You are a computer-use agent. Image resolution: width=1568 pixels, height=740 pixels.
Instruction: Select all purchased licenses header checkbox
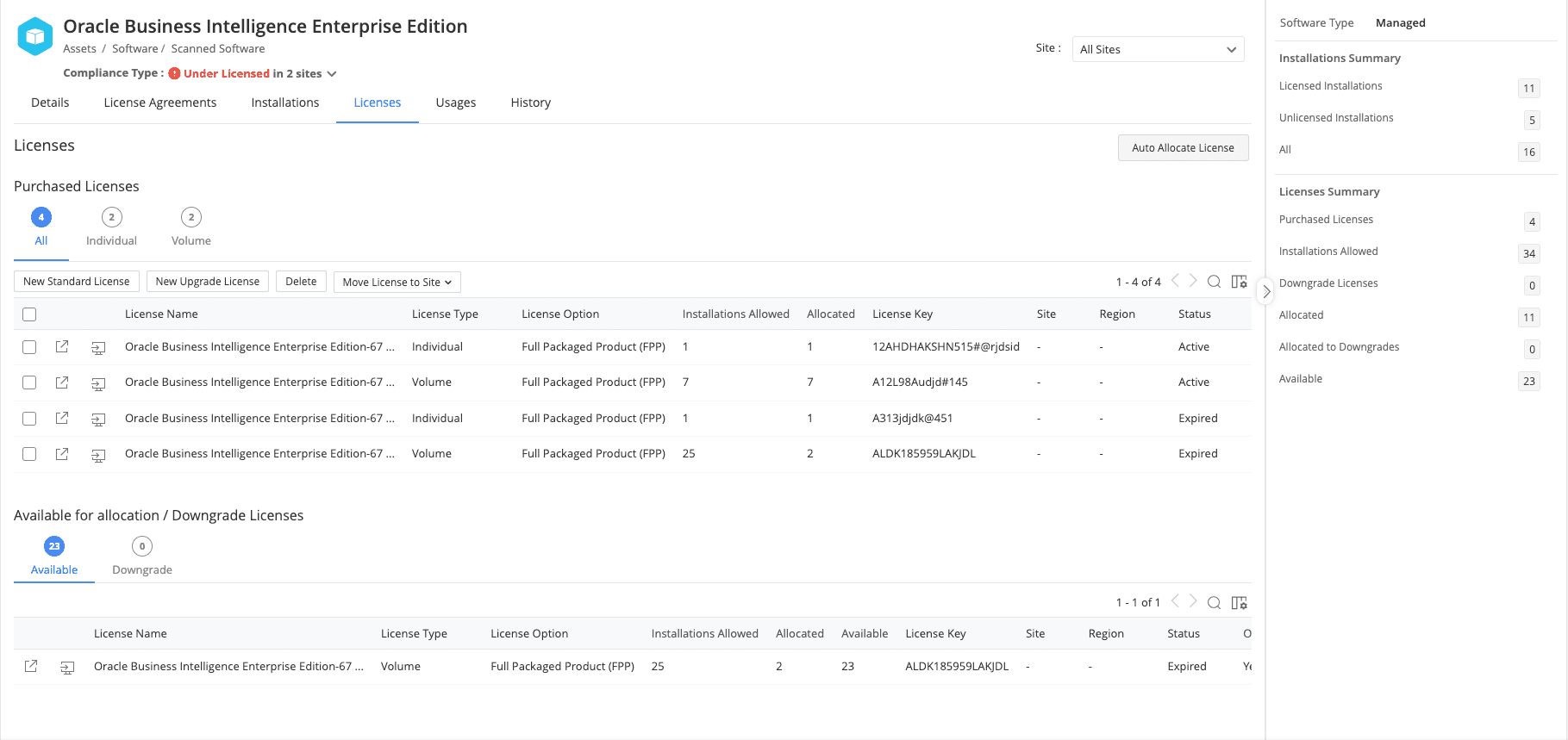coord(29,314)
